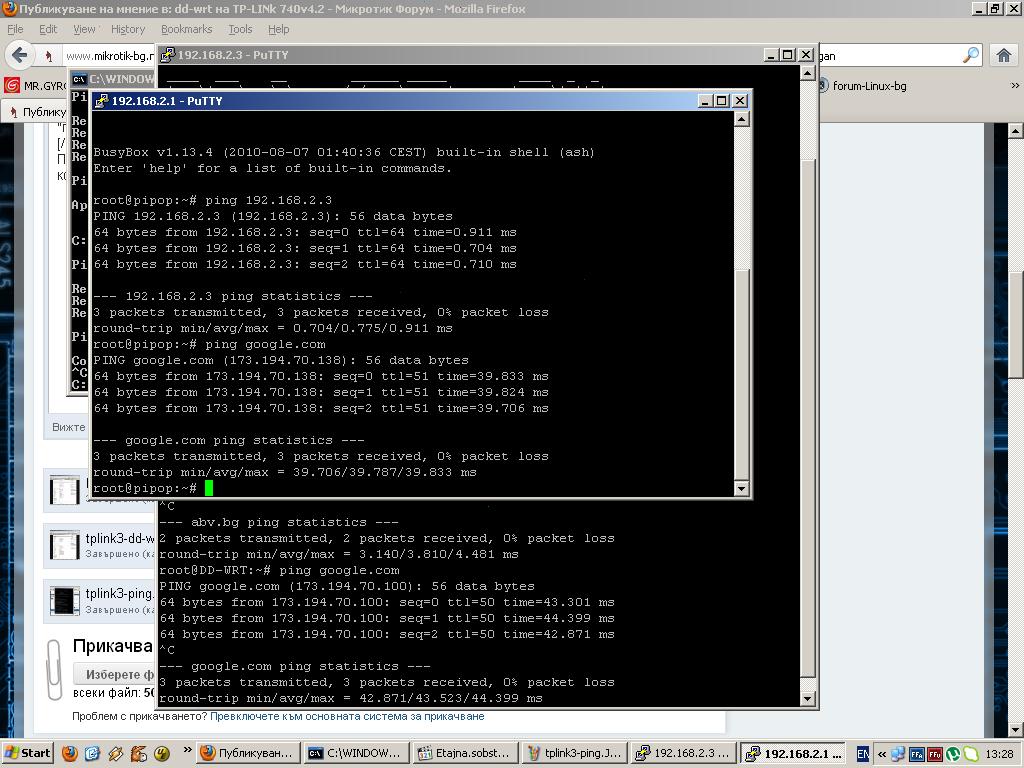The width and height of the screenshot is (1024, 768).
Task: Open the EN language indicator
Action: pos(862,753)
